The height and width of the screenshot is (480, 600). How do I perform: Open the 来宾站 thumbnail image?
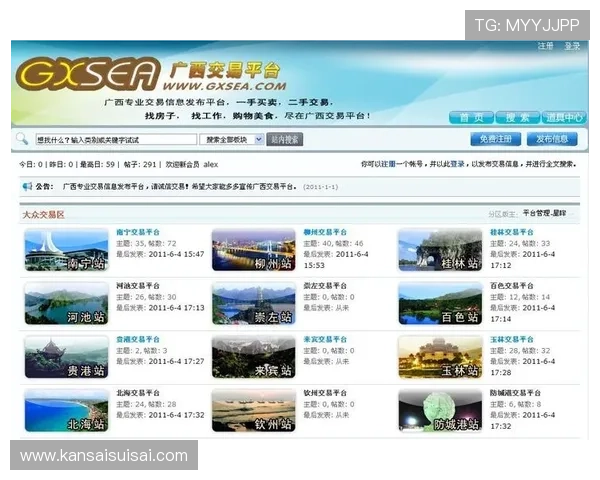pyautogui.click(x=254, y=357)
